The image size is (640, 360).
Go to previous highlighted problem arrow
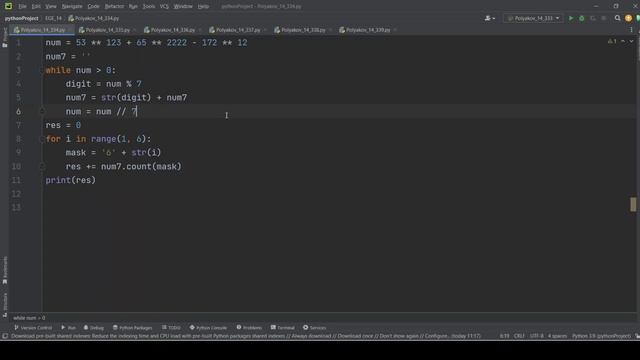click(623, 41)
